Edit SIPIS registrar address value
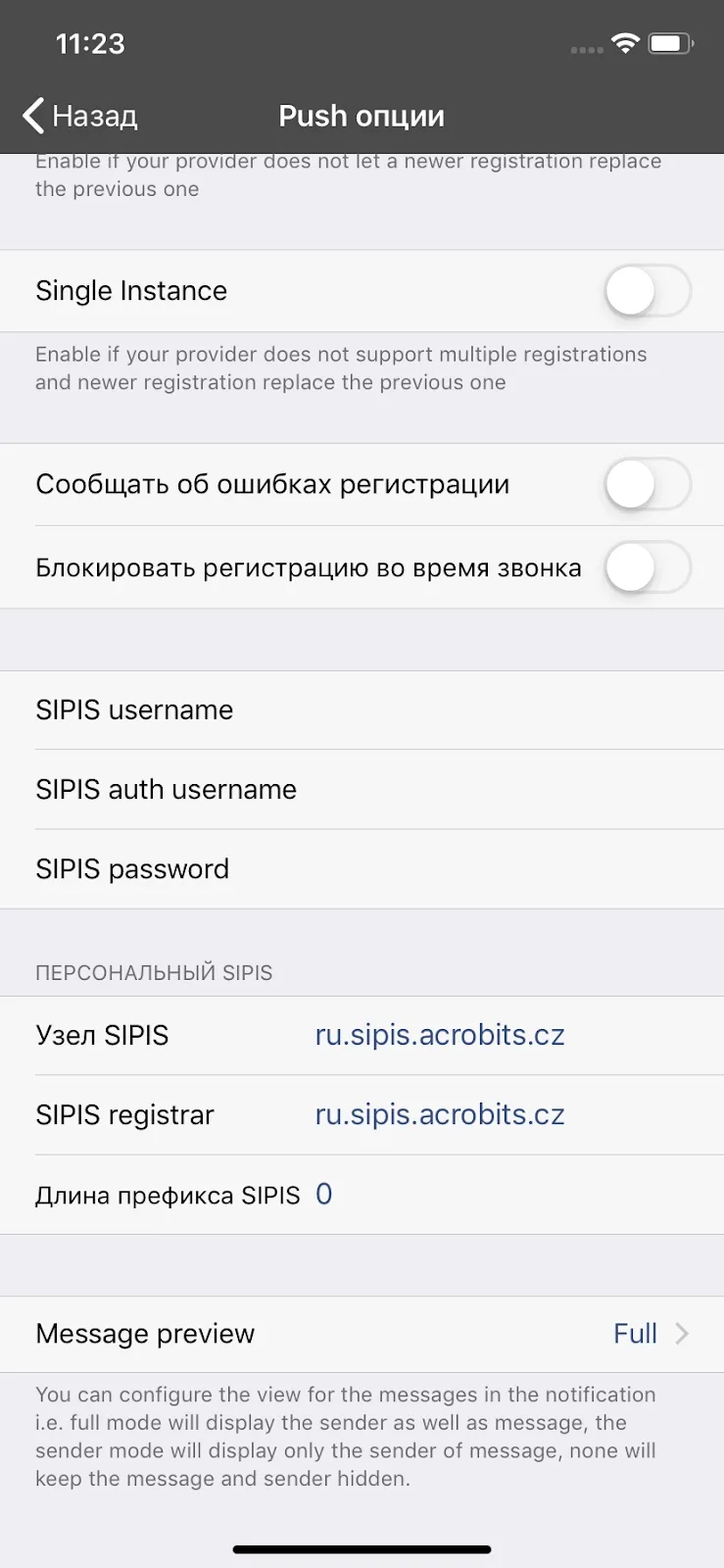724x1568 pixels. 440,1115
